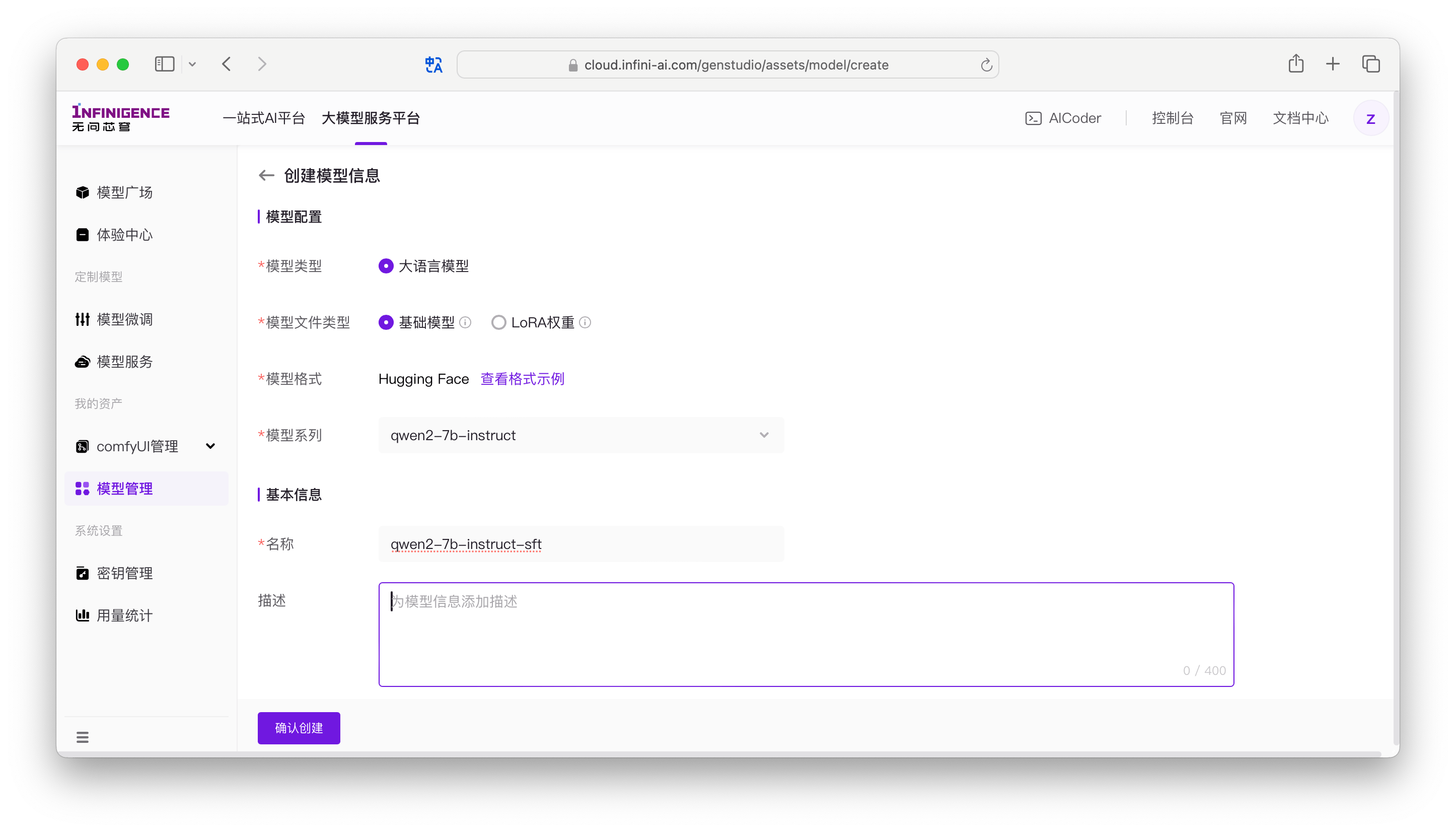Screen dimensions: 1456x832
Task: Click the 名称 input field
Action: [581, 544]
